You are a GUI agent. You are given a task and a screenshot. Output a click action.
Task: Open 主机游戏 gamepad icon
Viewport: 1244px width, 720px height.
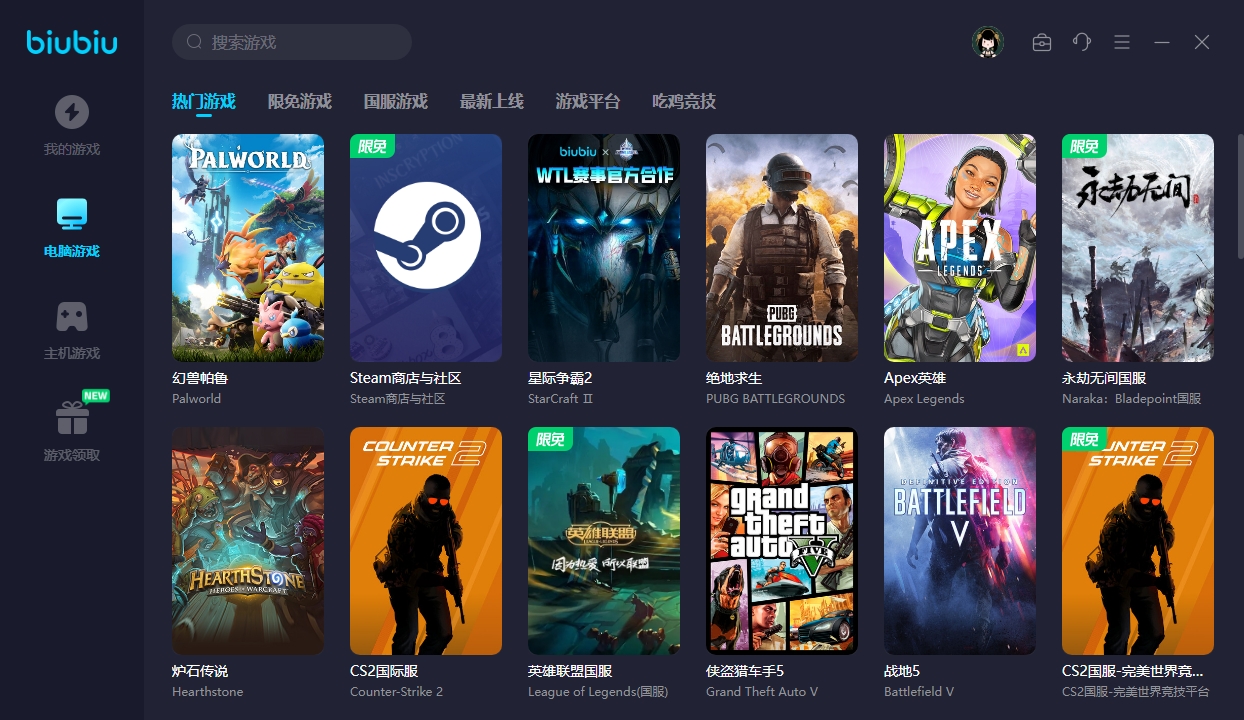[71, 316]
